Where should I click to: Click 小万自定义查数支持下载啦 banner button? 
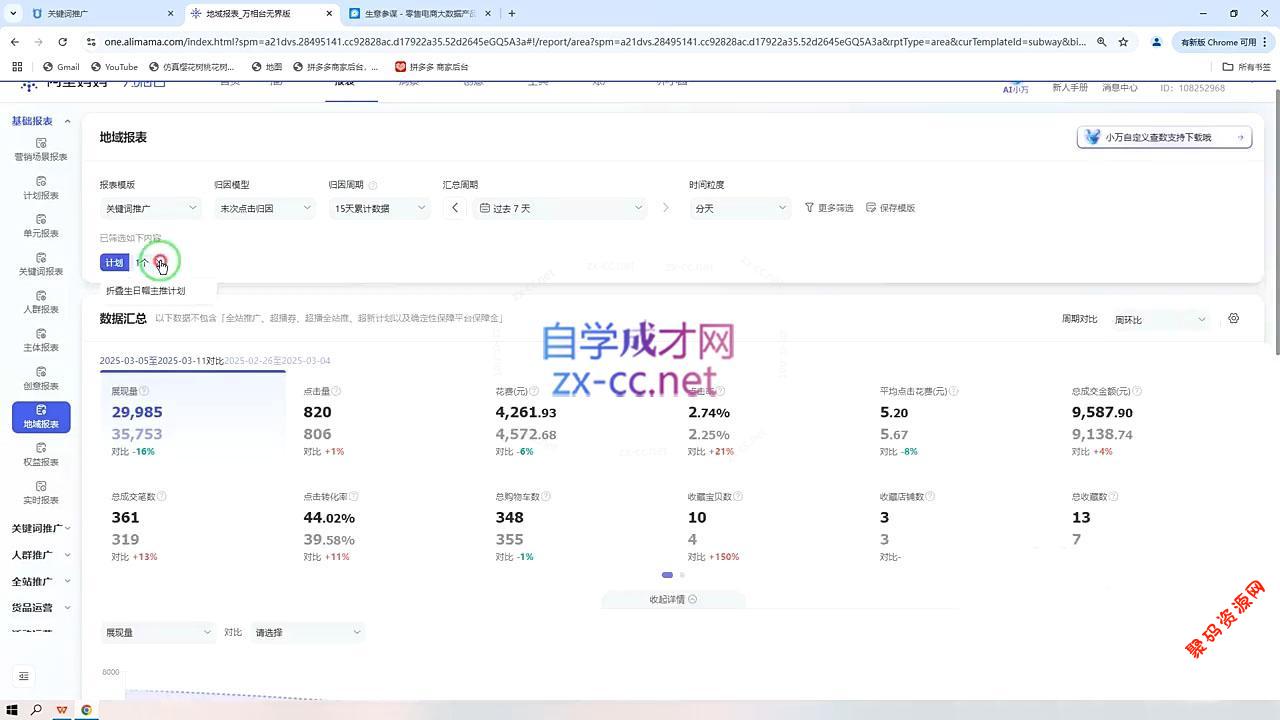coord(1164,137)
